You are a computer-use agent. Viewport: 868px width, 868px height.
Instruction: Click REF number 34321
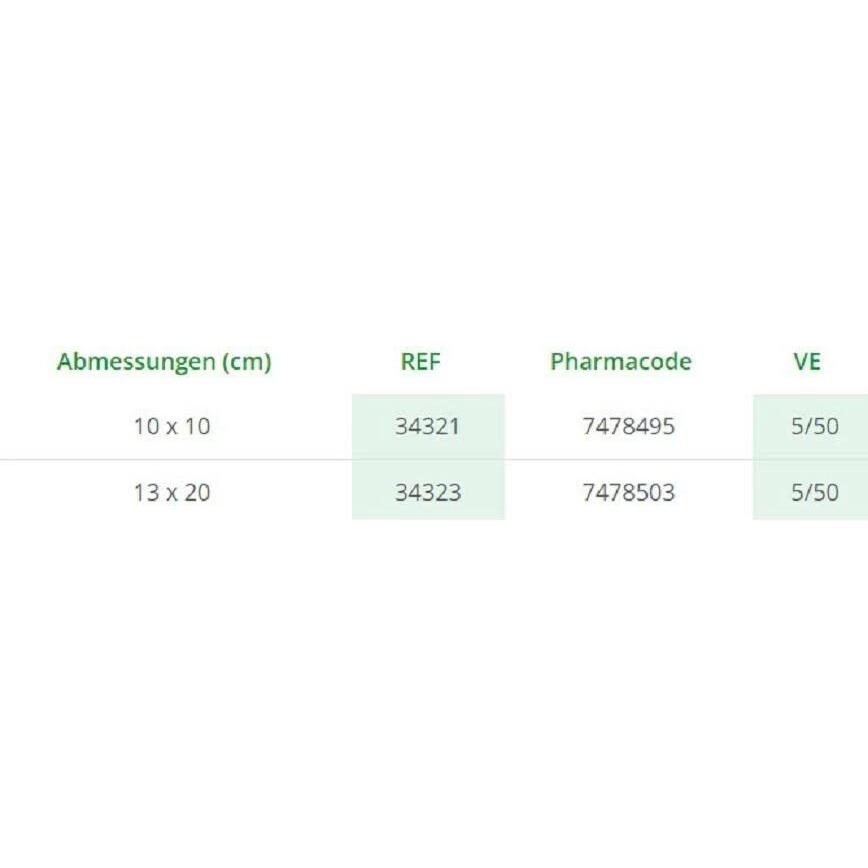[427, 427]
